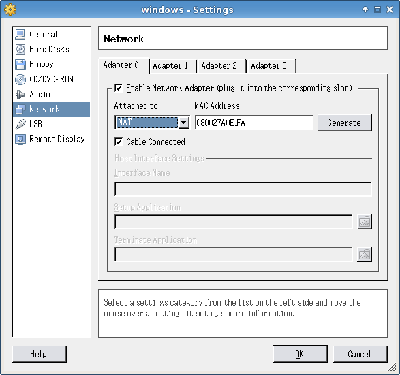The height and width of the screenshot is (375, 400).
Task: Uncheck the Cable Connected checkbox
Action: pos(118,141)
